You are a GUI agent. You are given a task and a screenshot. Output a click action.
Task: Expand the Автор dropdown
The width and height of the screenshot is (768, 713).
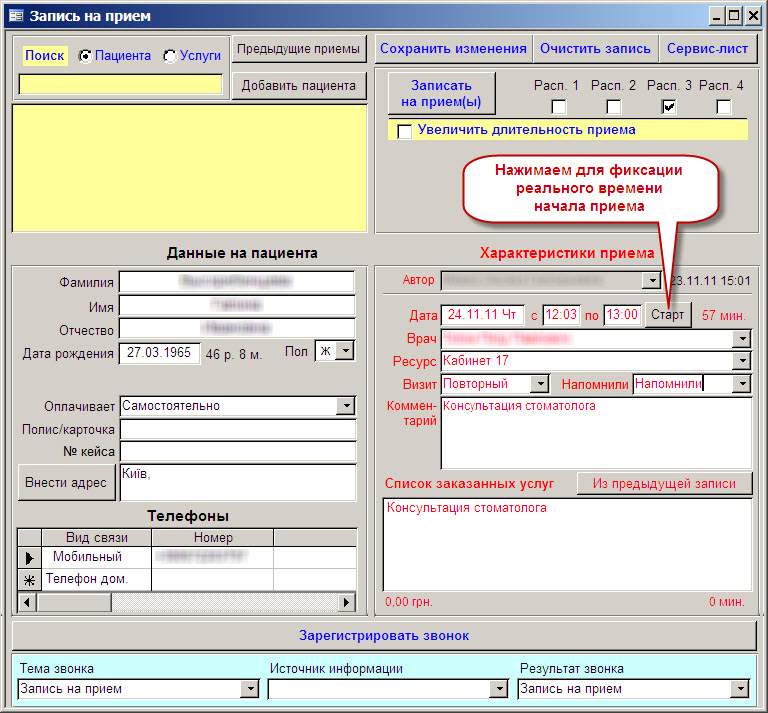(x=652, y=280)
